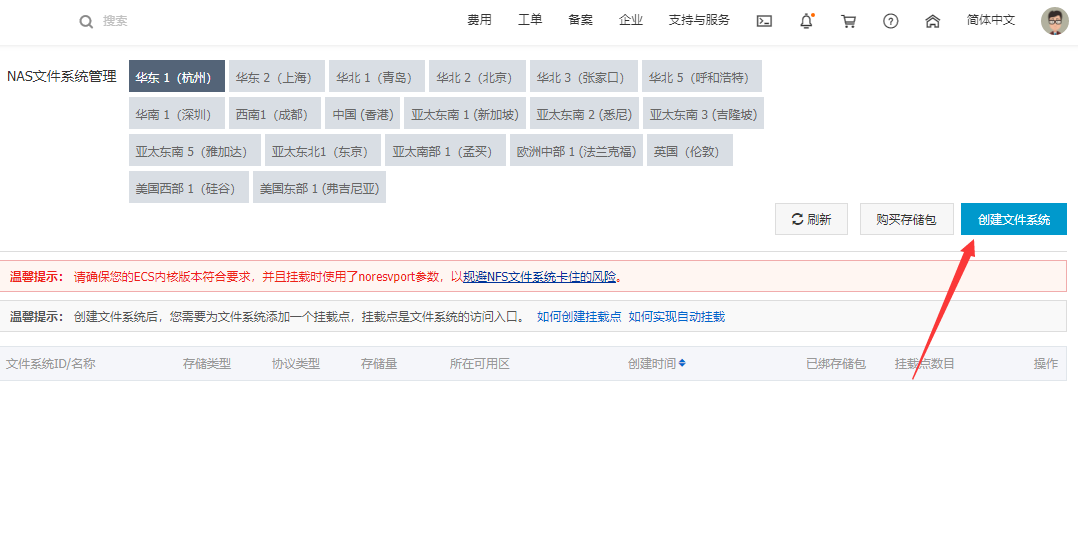Select region 西南1（成都）
This screenshot has width=1078, height=549.
(275, 113)
